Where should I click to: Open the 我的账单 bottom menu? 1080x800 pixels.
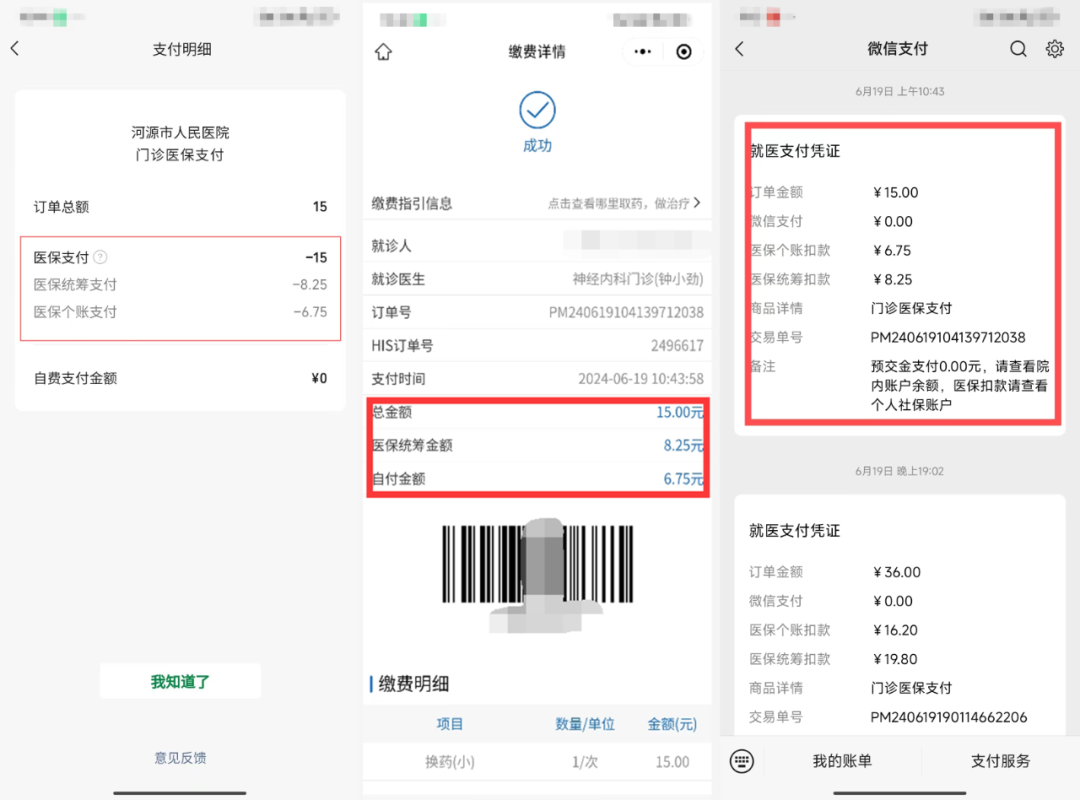(x=842, y=761)
